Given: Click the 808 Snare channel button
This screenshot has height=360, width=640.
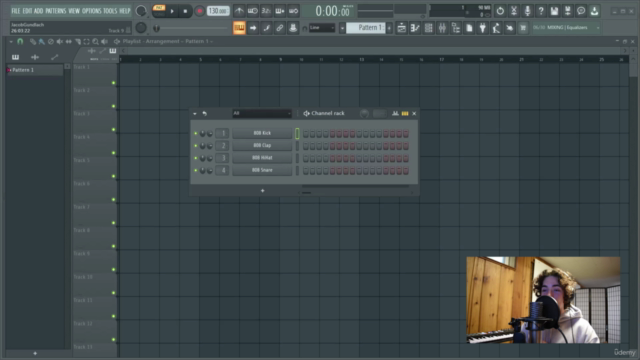Looking at the screenshot, I should click(x=262, y=170).
